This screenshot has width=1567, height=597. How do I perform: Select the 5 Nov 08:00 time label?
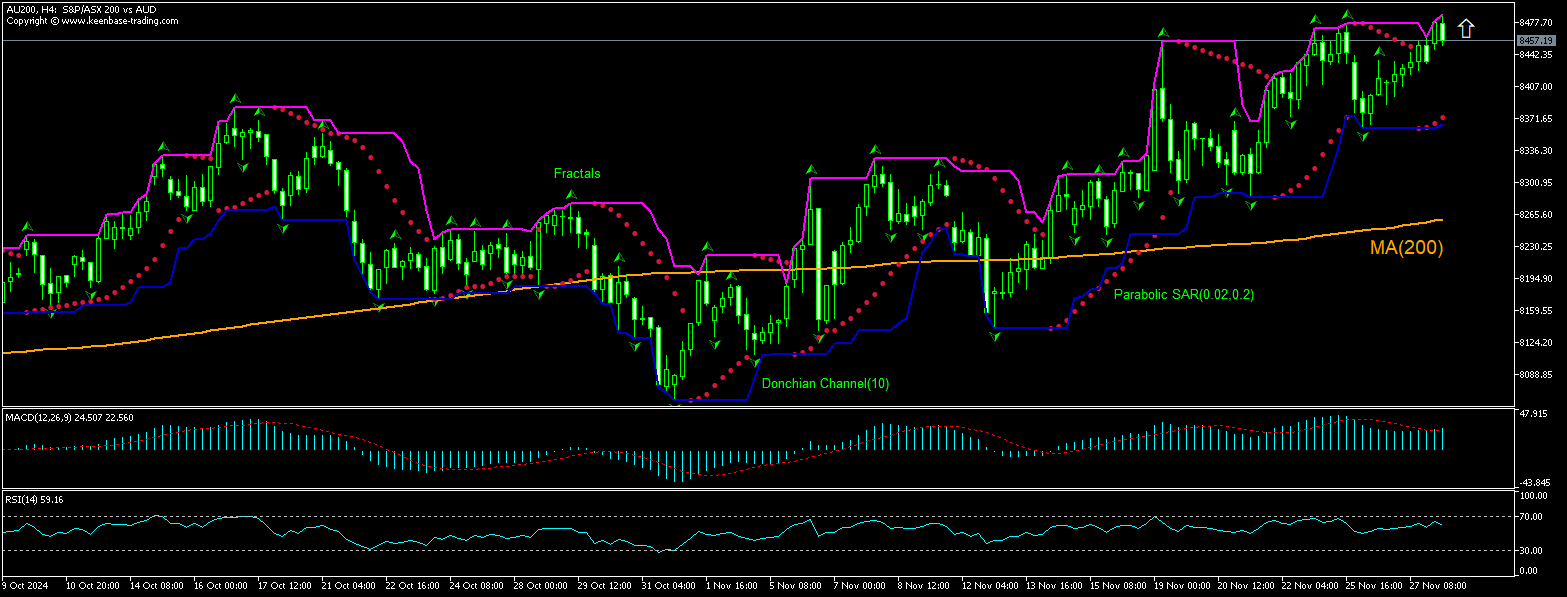[795, 584]
